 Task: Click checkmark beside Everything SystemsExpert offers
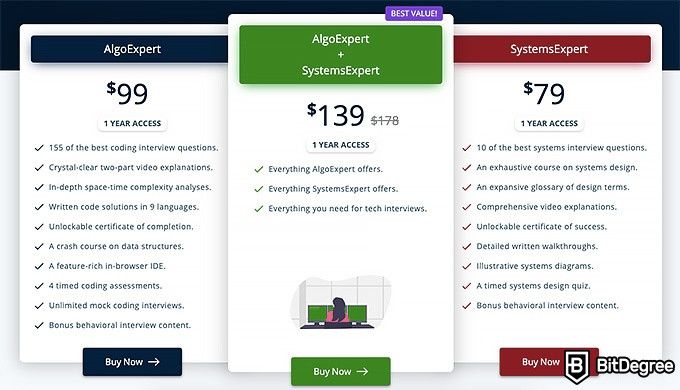259,189
